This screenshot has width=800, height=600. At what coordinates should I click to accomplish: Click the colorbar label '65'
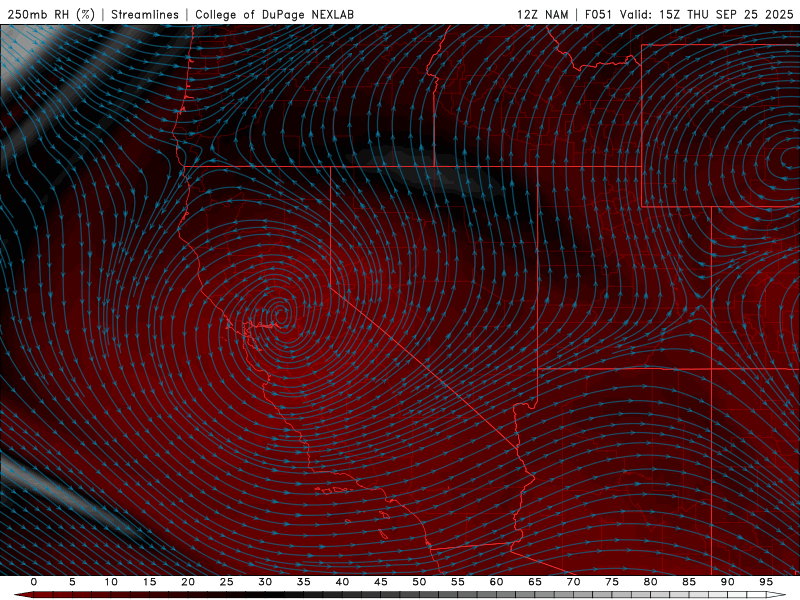[535, 582]
